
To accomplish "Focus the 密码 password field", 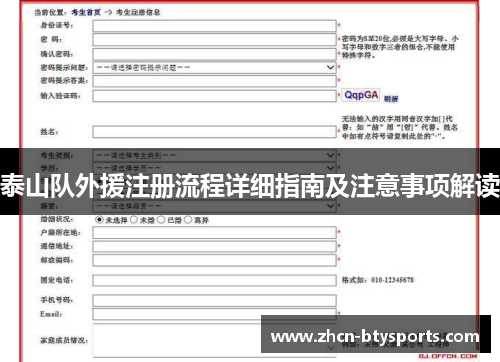I will click(214, 40).
